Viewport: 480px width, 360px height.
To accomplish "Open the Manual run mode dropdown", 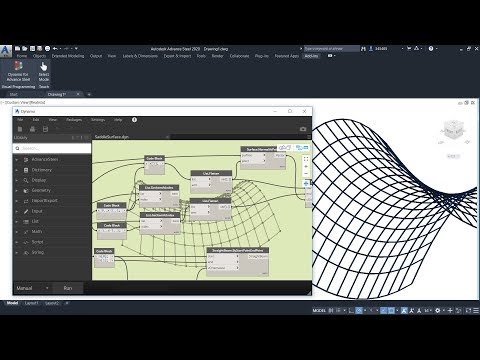I will pos(33,288).
